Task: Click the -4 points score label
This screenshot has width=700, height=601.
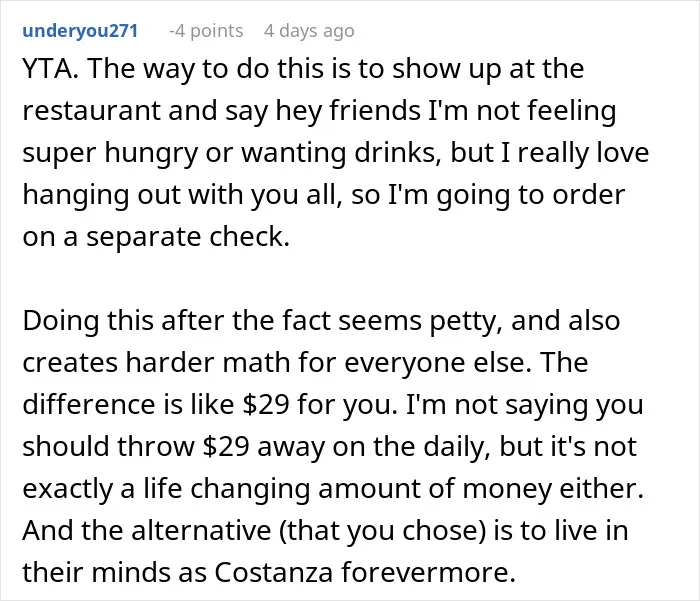Action: 206,31
